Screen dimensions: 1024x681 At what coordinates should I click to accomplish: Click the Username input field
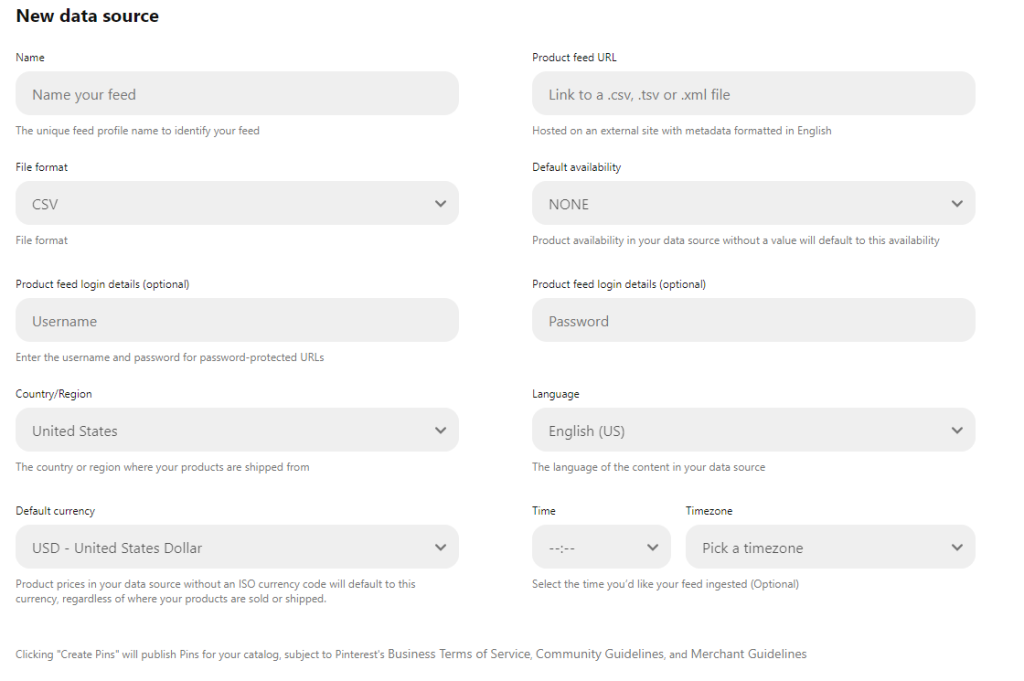[237, 321]
